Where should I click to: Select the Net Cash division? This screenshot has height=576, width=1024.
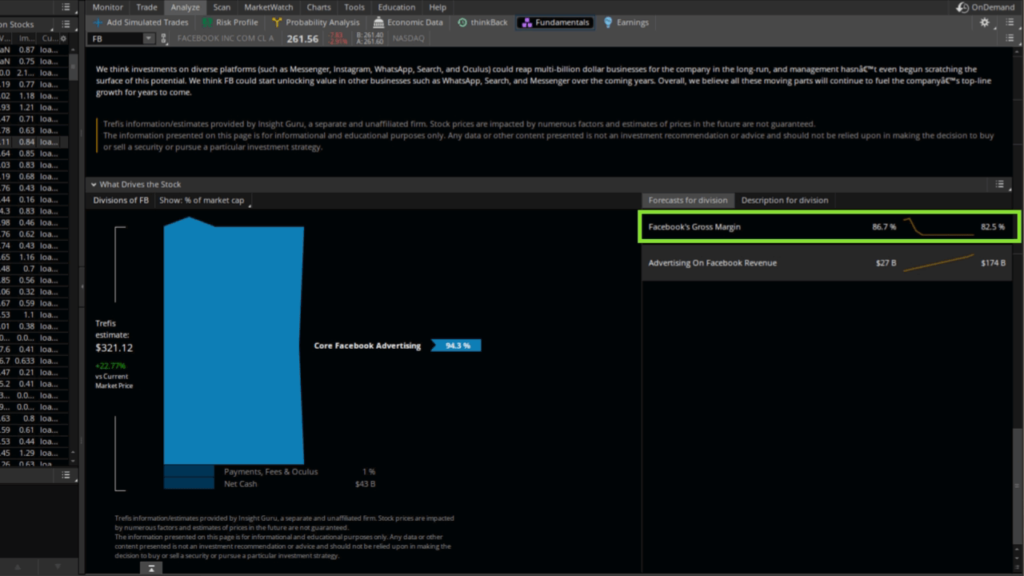pos(240,484)
